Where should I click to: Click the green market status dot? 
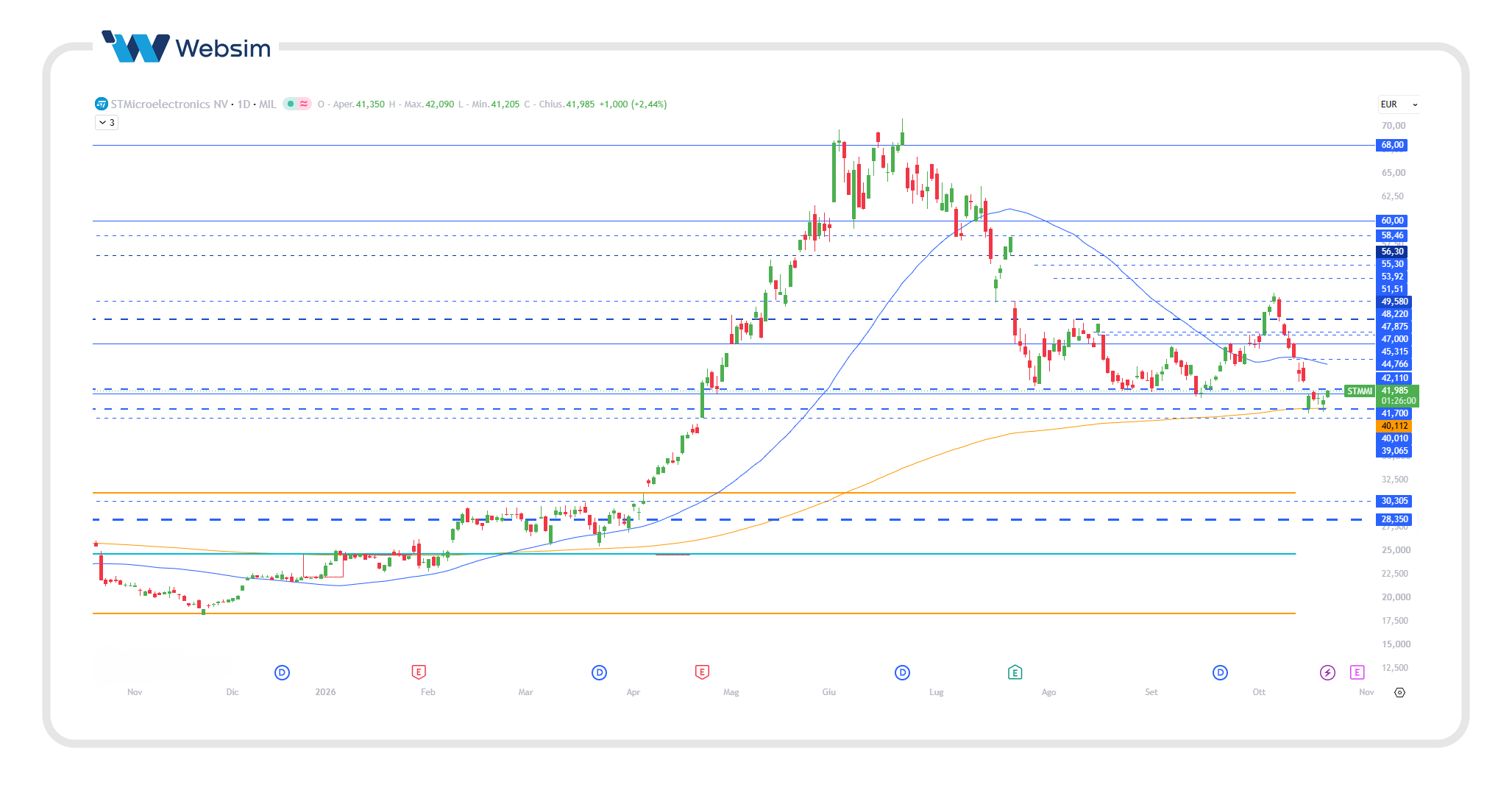pyautogui.click(x=291, y=104)
